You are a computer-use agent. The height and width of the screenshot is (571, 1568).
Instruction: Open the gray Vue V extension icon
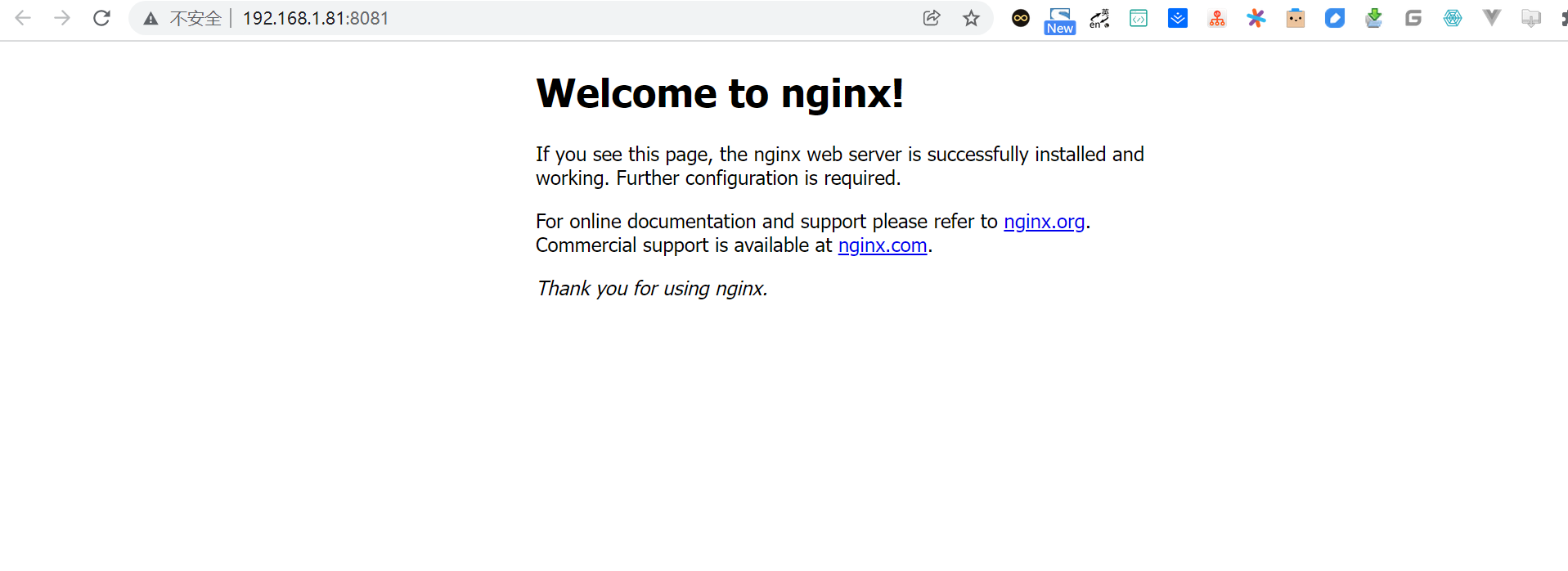(1492, 17)
